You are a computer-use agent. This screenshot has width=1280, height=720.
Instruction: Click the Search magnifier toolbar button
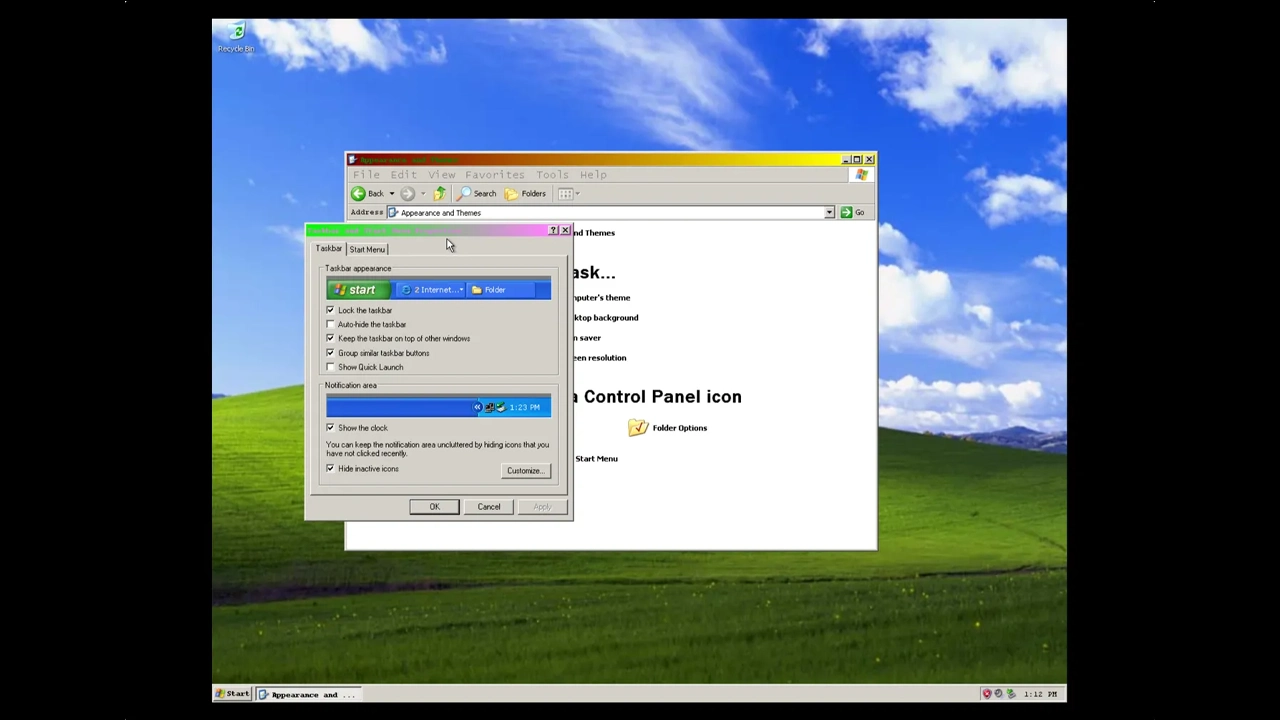coord(477,193)
